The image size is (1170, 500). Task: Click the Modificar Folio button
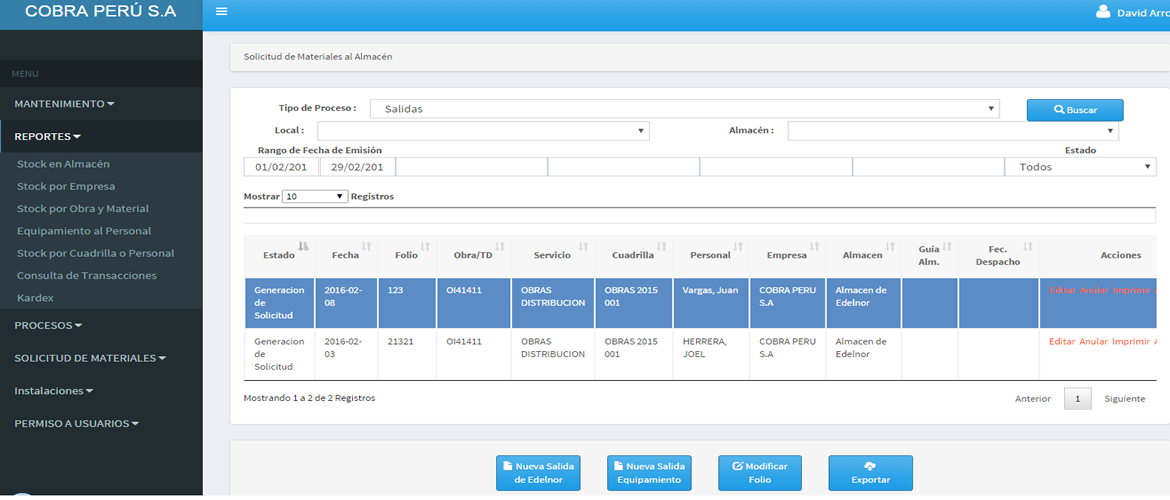point(760,472)
